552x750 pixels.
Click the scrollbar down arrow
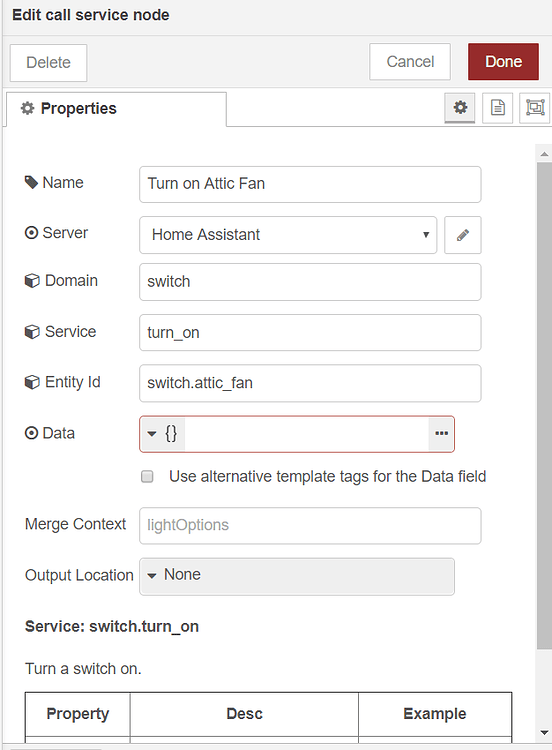[x=544, y=732]
